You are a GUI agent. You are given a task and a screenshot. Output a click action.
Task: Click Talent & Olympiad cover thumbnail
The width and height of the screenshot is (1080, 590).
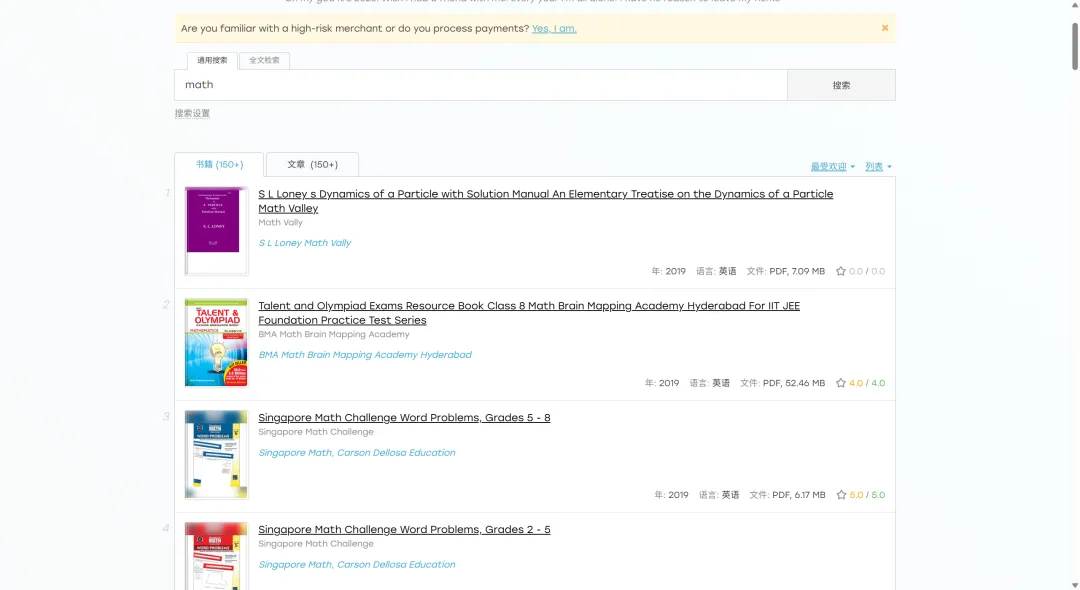click(x=216, y=342)
